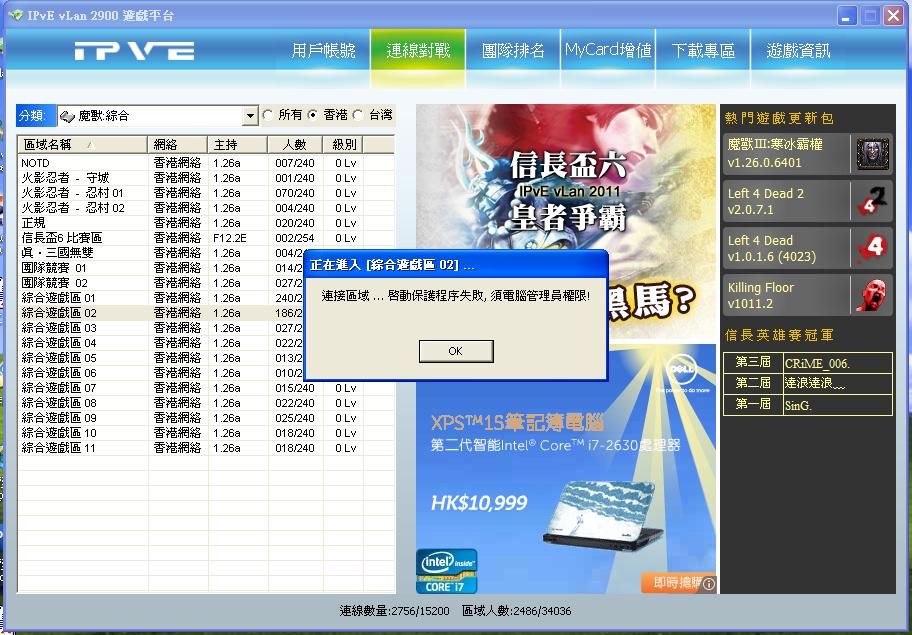This screenshot has width=912, height=635.
Task: Sort by 區域名稱 column header
Action: pyautogui.click(x=83, y=145)
